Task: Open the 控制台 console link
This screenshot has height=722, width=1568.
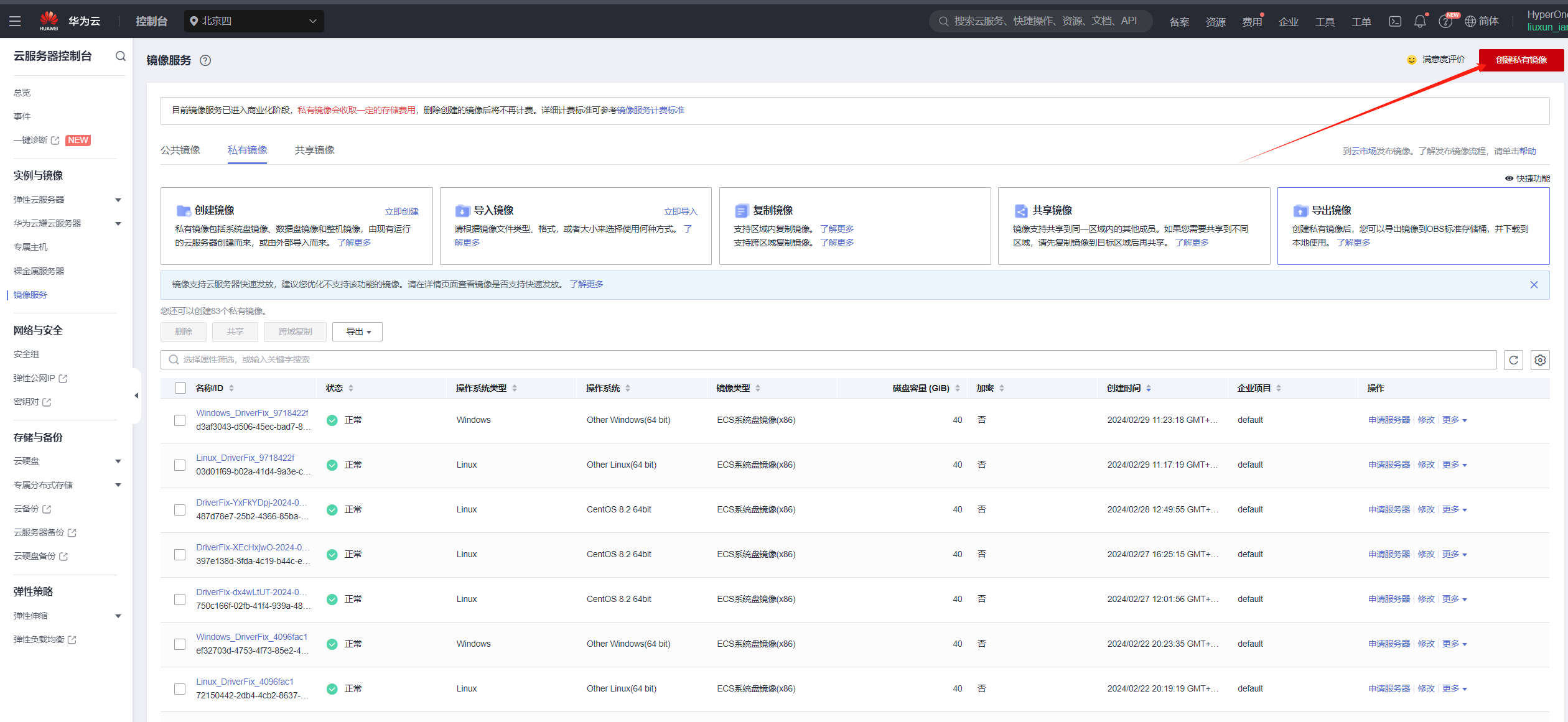Action: 152,21
